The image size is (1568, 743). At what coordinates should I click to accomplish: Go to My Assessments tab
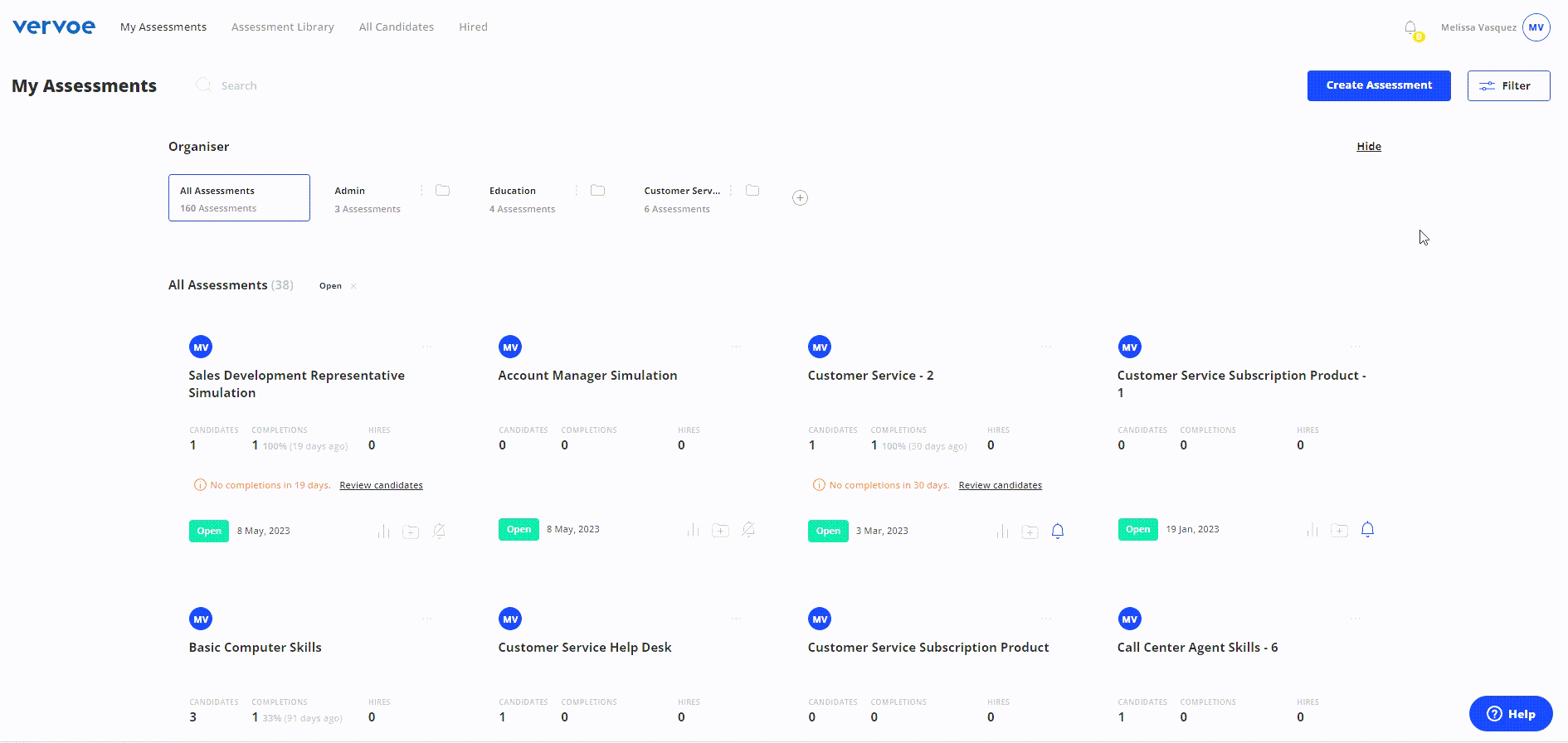pos(163,27)
